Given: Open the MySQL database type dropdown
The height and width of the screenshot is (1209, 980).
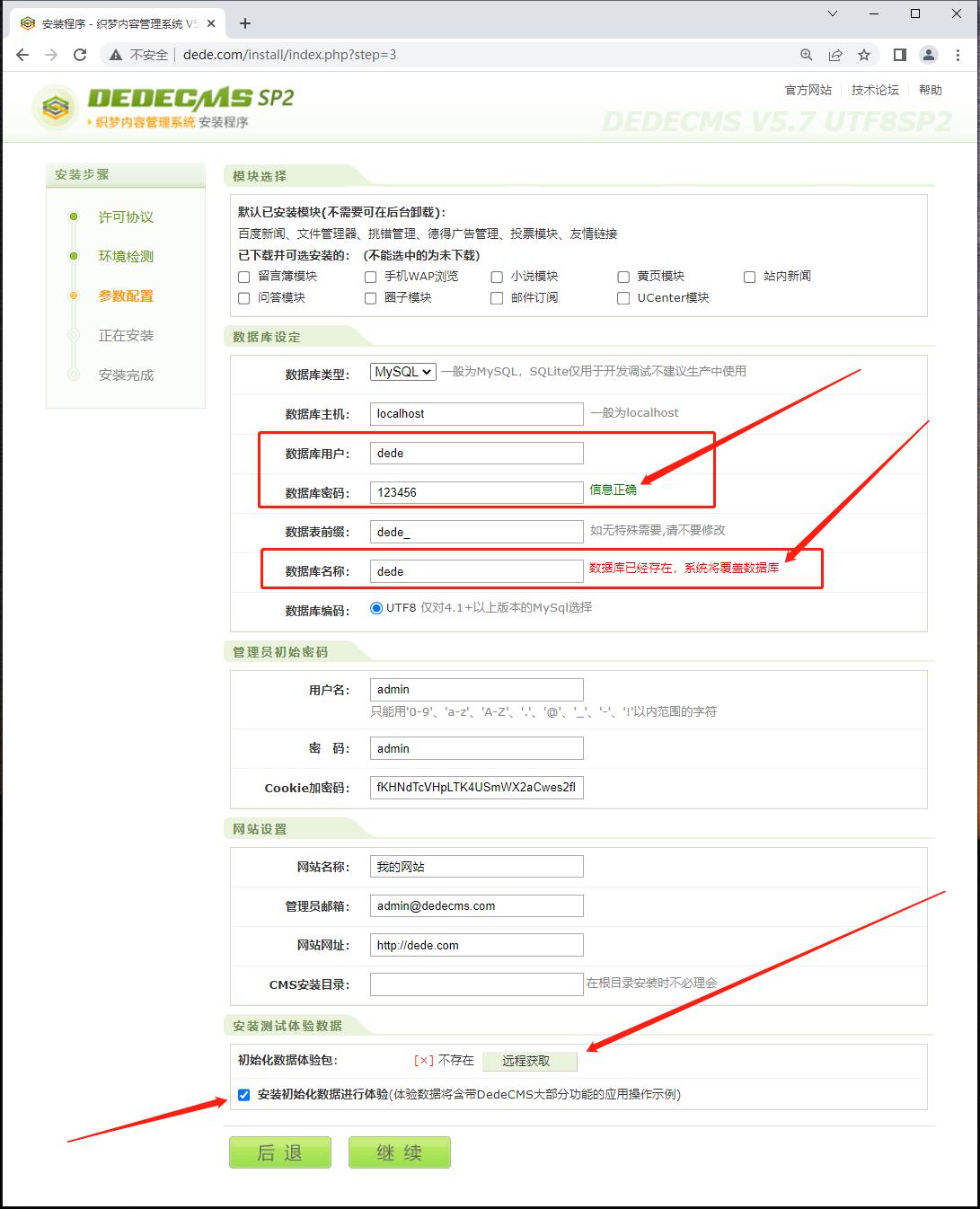Looking at the screenshot, I should pos(403,372).
